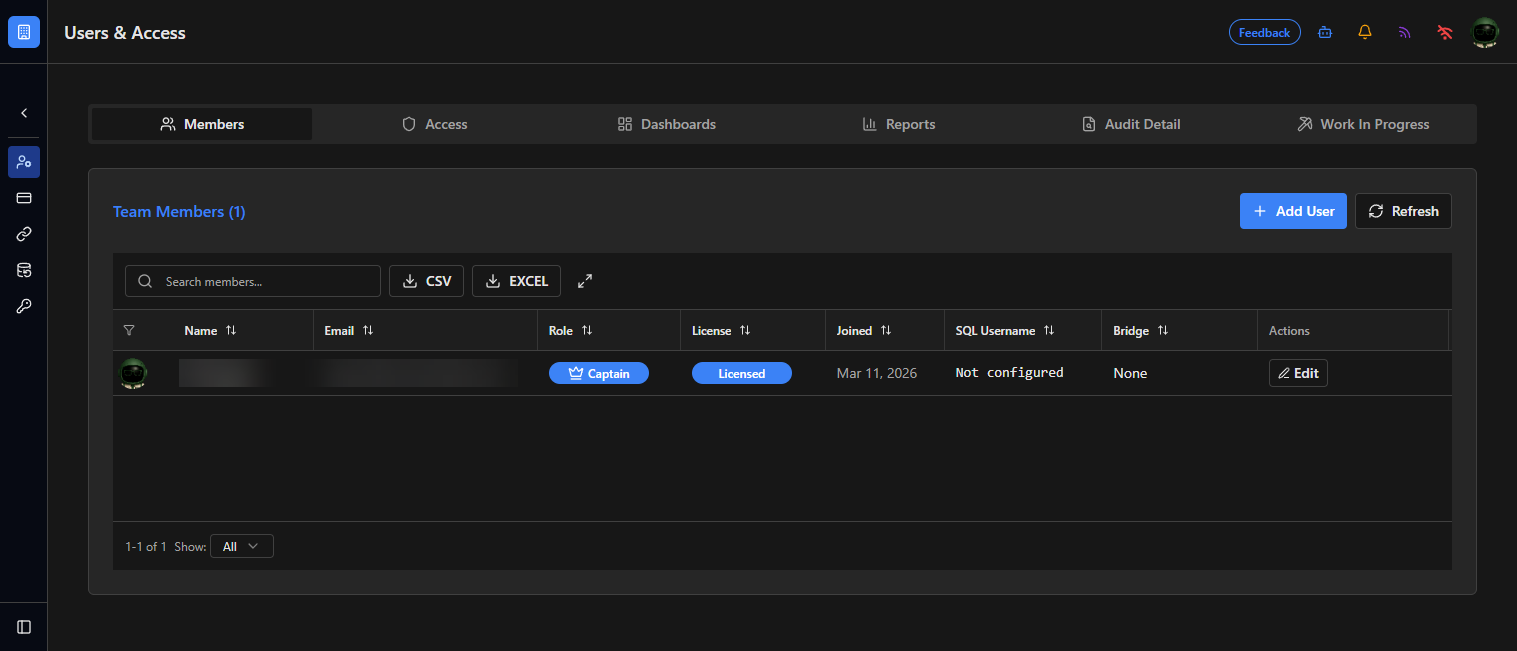Click the filter funnel icon in table header
This screenshot has width=1517, height=651.
click(x=129, y=330)
